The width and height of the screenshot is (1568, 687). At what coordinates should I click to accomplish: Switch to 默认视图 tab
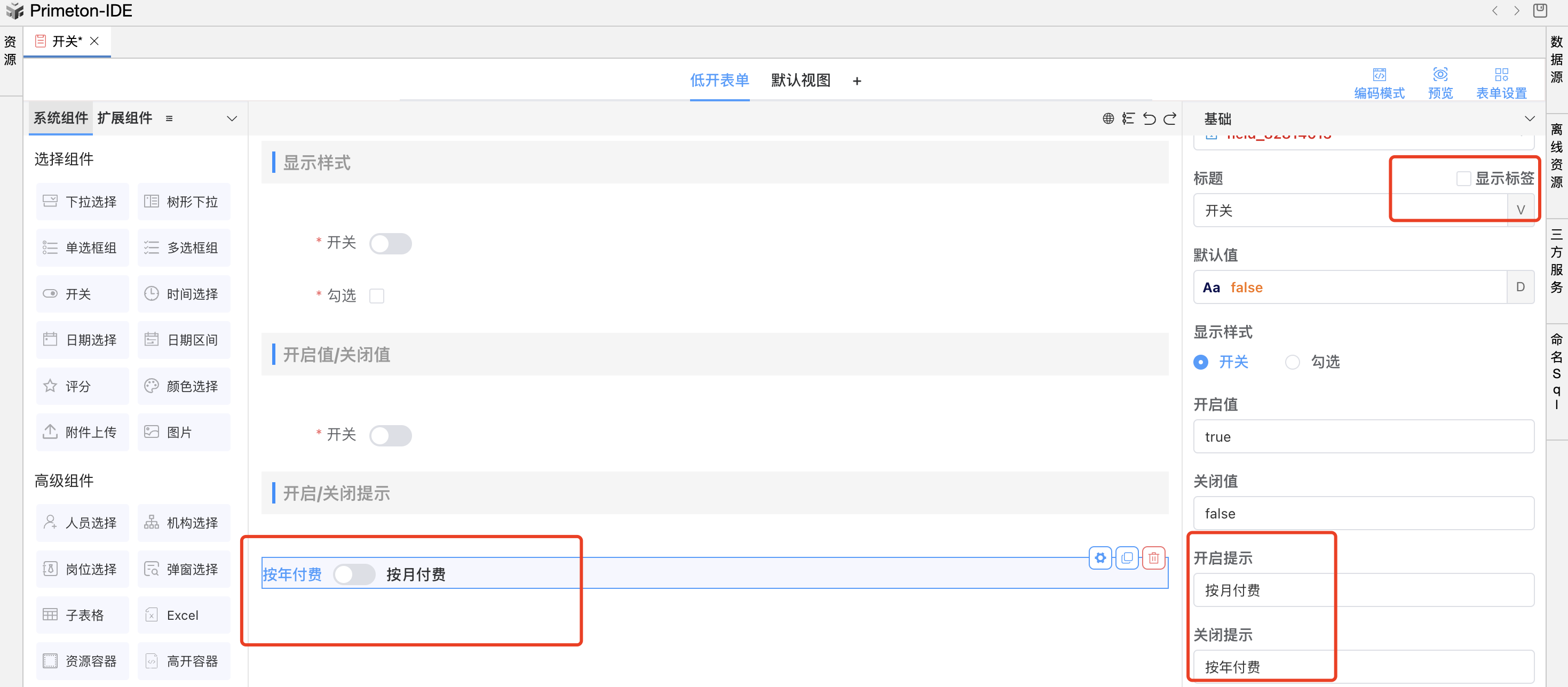click(x=800, y=81)
